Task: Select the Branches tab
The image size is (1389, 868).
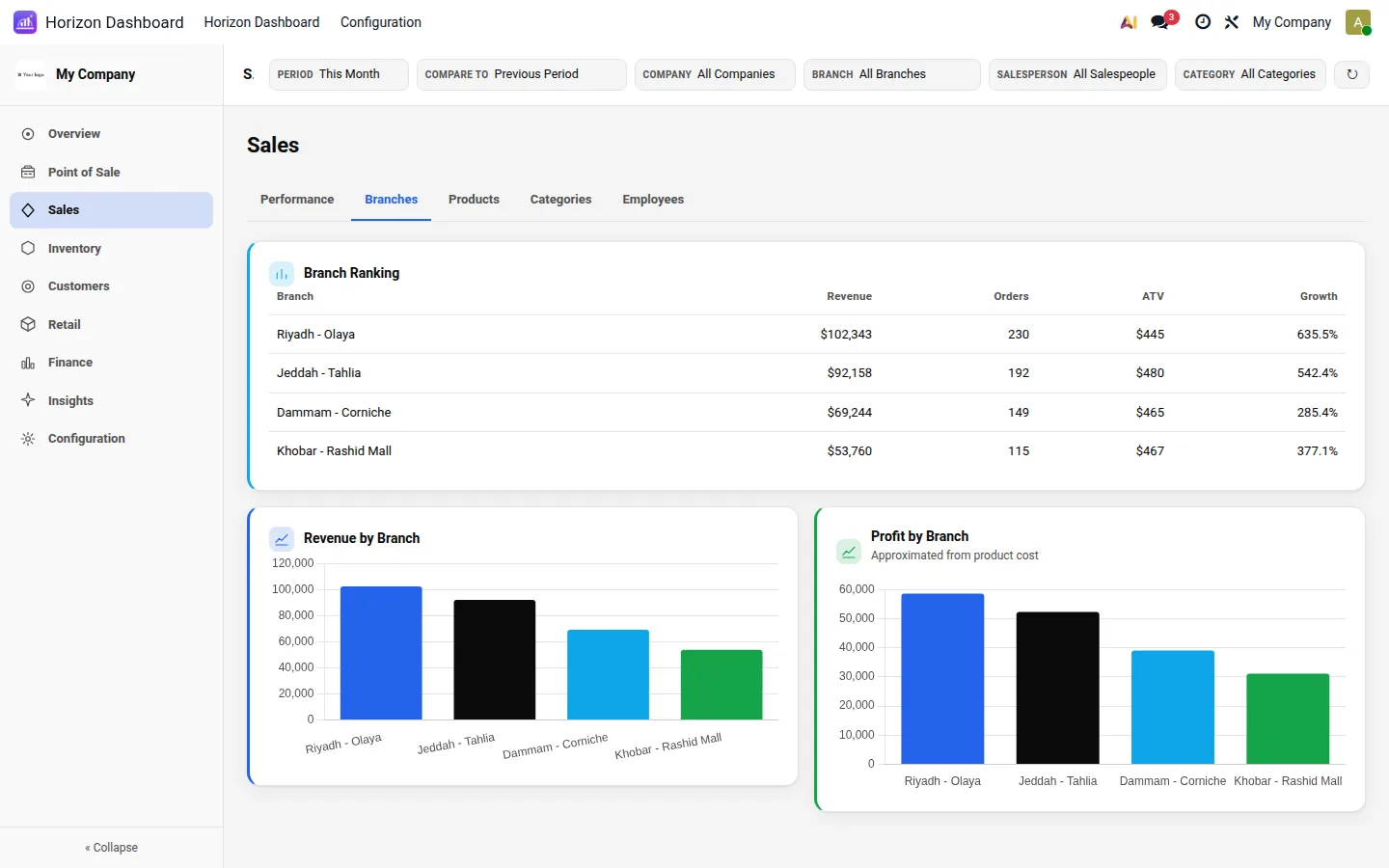Action: pos(391,200)
